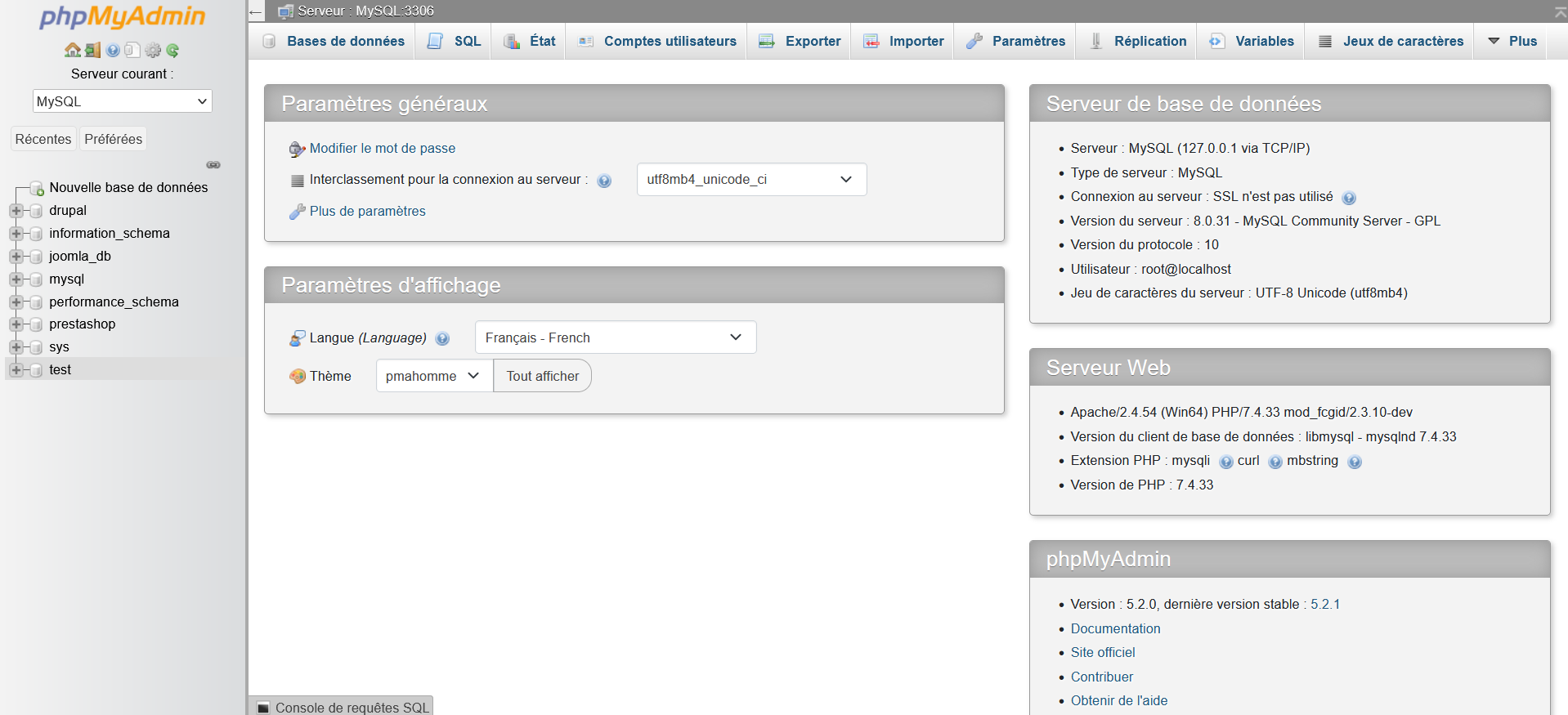Open the Serveur courant MySQL dropdown
Viewport: 1568px width, 715px height.
coord(123,101)
